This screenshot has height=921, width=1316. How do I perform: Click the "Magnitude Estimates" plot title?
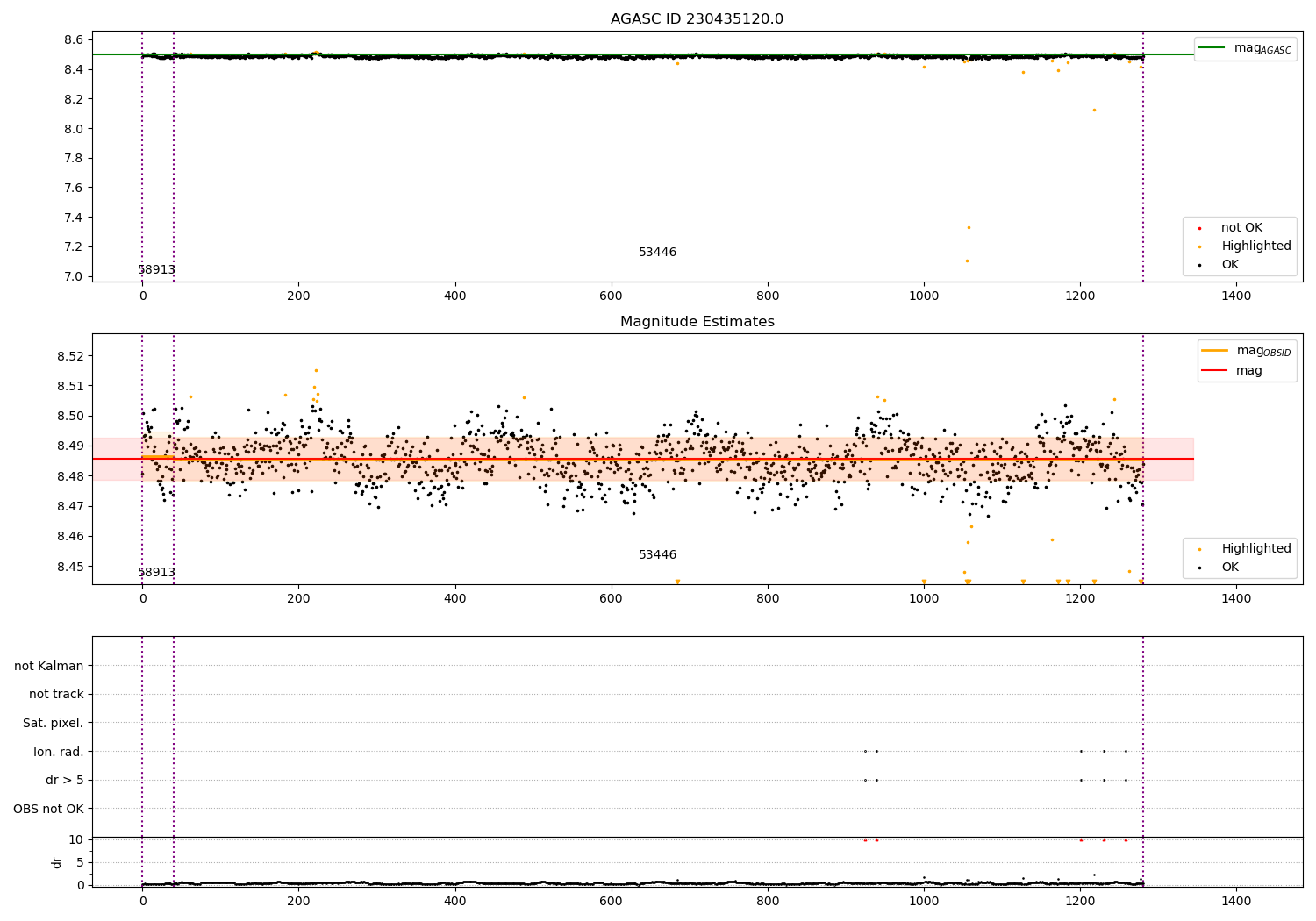(x=697, y=322)
